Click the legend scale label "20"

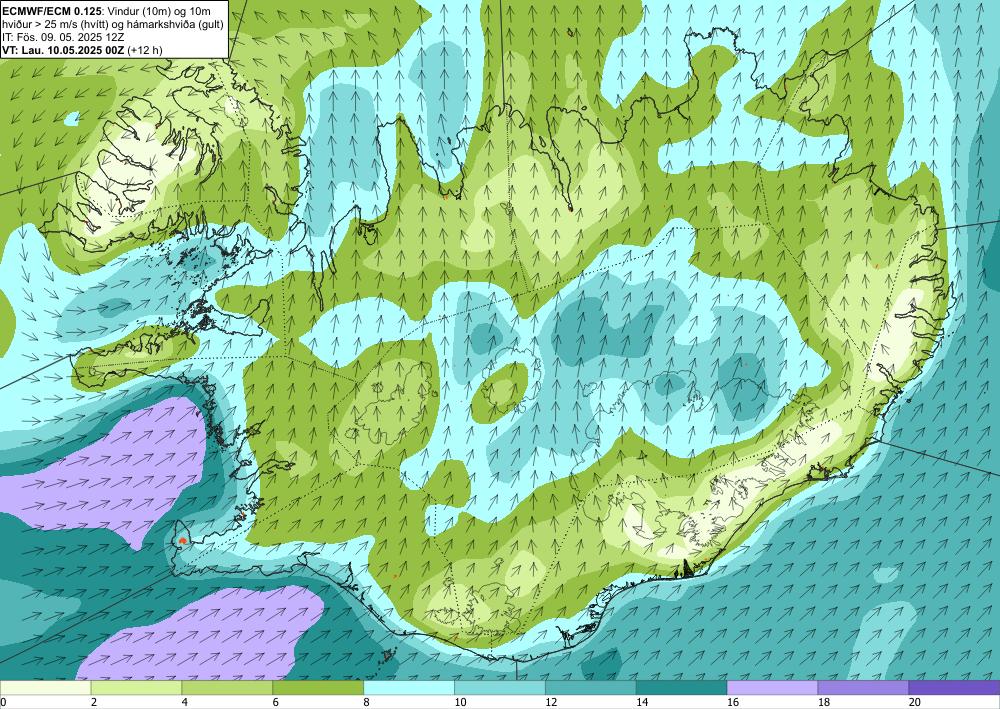click(915, 702)
